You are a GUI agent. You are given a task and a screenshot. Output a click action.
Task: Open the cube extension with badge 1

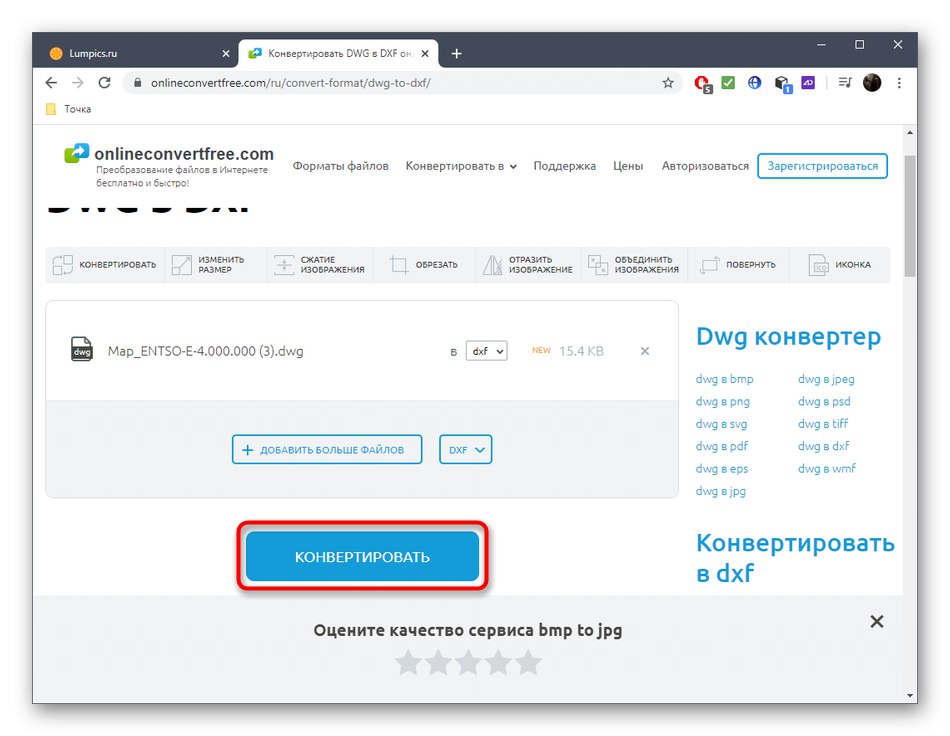(x=782, y=84)
